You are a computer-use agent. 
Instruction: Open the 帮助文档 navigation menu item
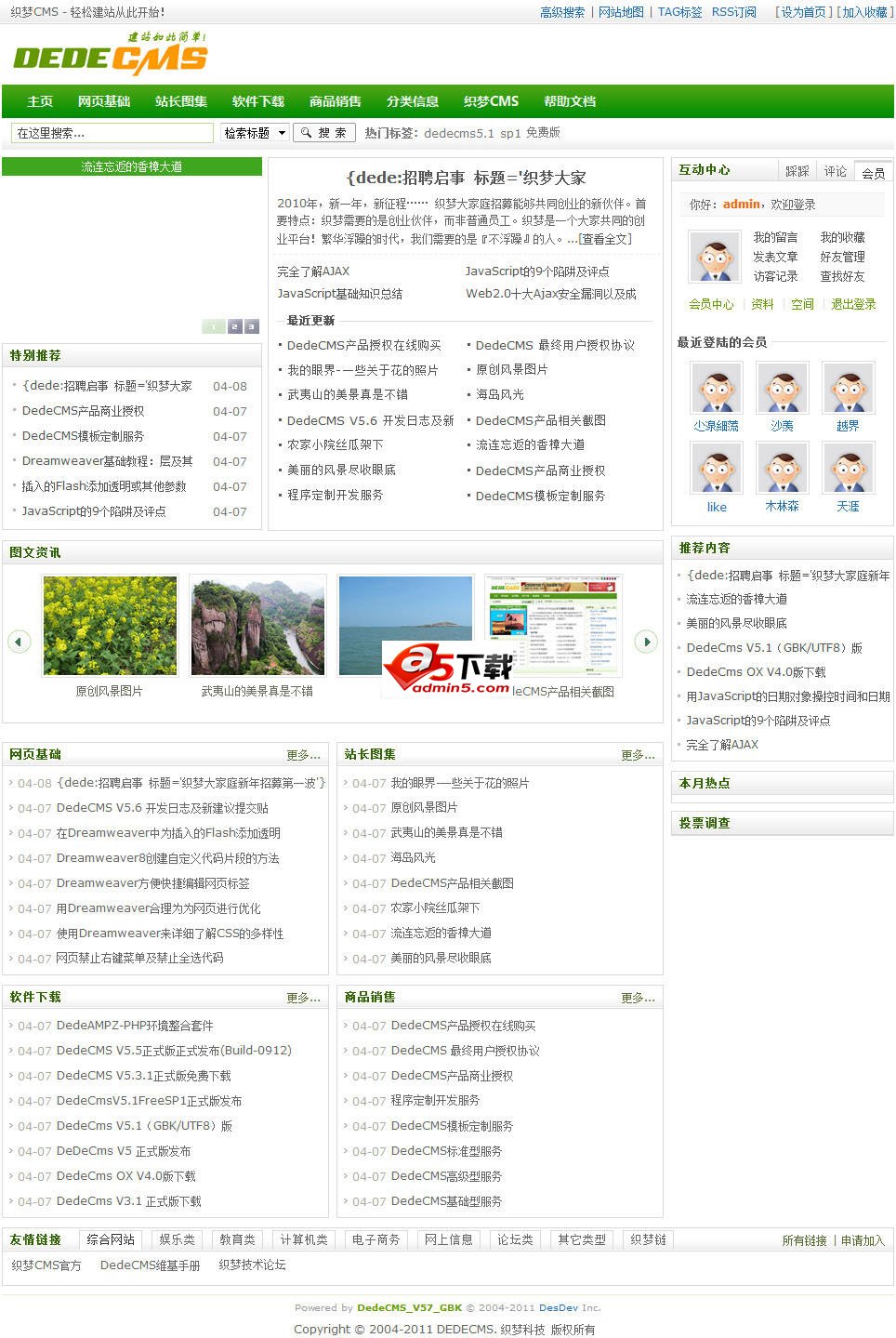tap(570, 101)
